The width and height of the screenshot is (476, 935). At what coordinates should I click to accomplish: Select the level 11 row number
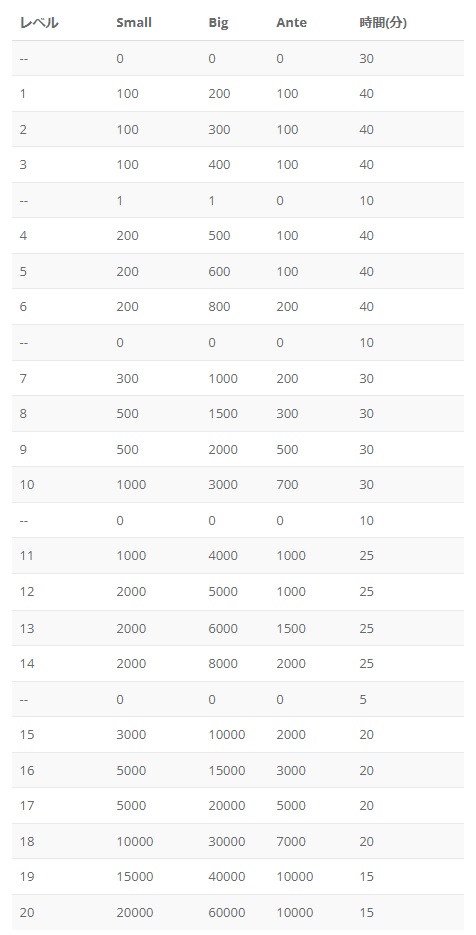26,555
